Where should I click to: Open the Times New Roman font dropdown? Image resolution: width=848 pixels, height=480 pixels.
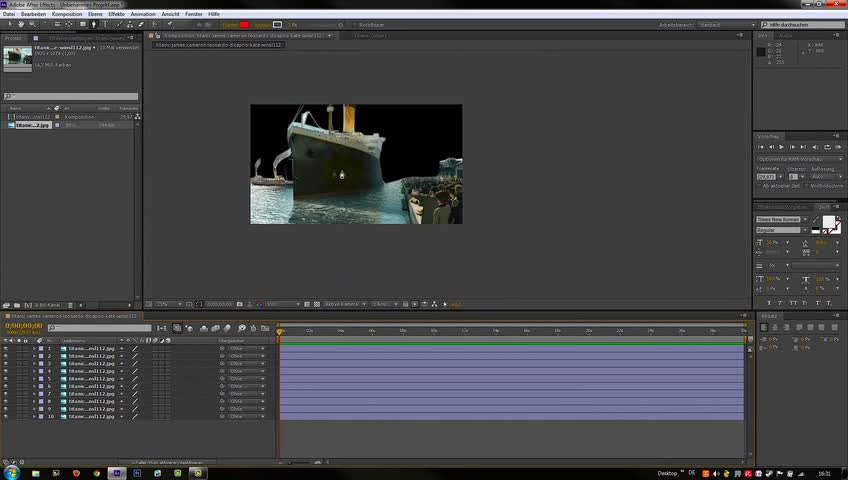coord(780,219)
